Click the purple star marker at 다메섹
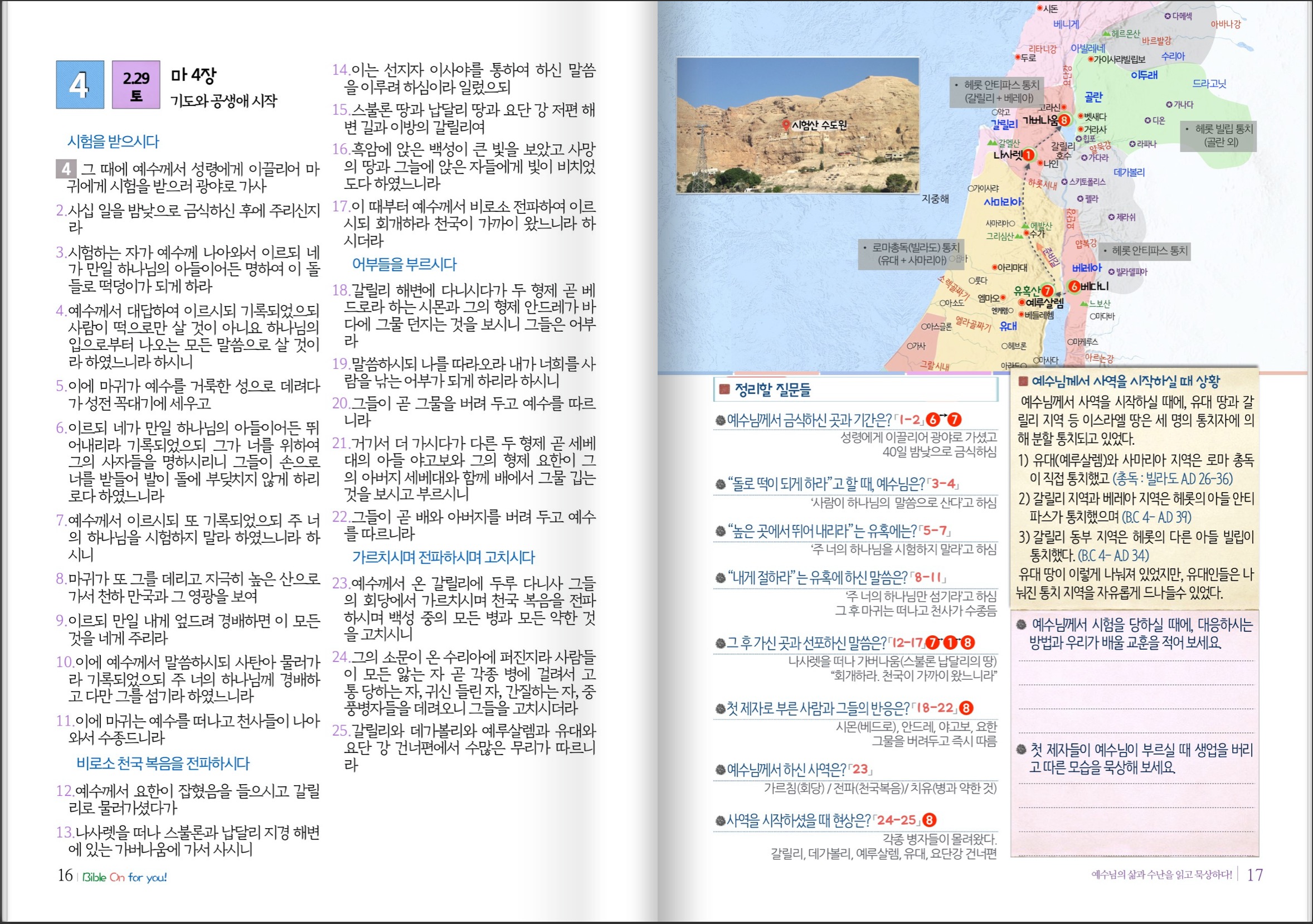This screenshot has width=1313, height=924. (x=1168, y=16)
